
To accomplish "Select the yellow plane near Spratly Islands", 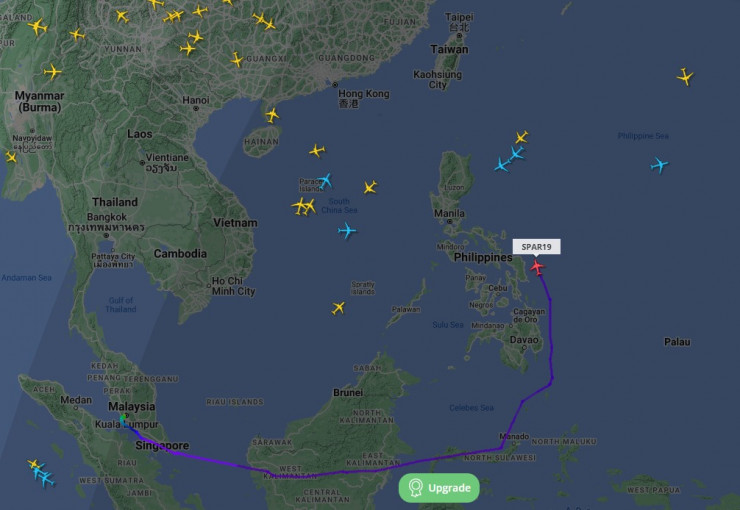I will [x=338, y=308].
